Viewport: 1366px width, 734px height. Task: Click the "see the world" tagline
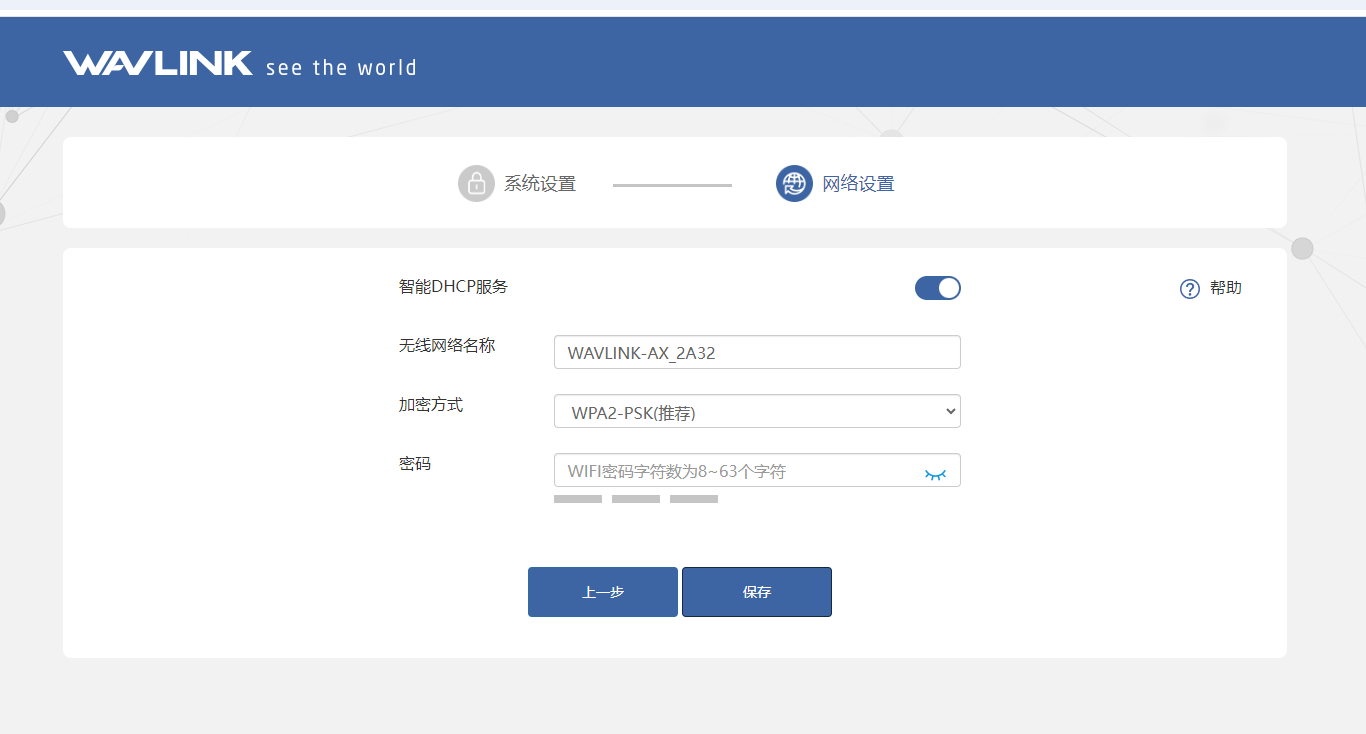[x=341, y=68]
